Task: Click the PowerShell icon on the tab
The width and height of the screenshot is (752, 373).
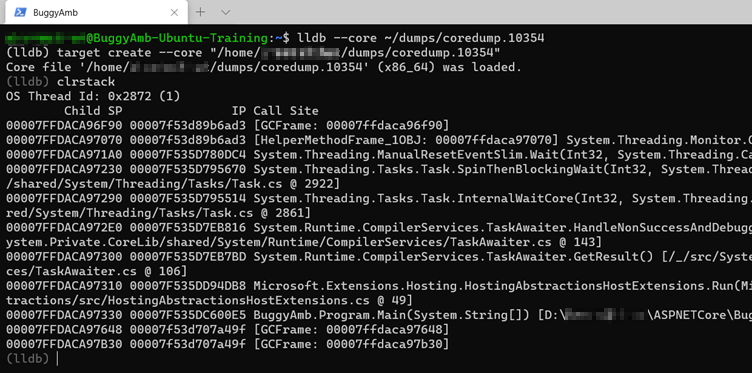Action: coord(20,12)
